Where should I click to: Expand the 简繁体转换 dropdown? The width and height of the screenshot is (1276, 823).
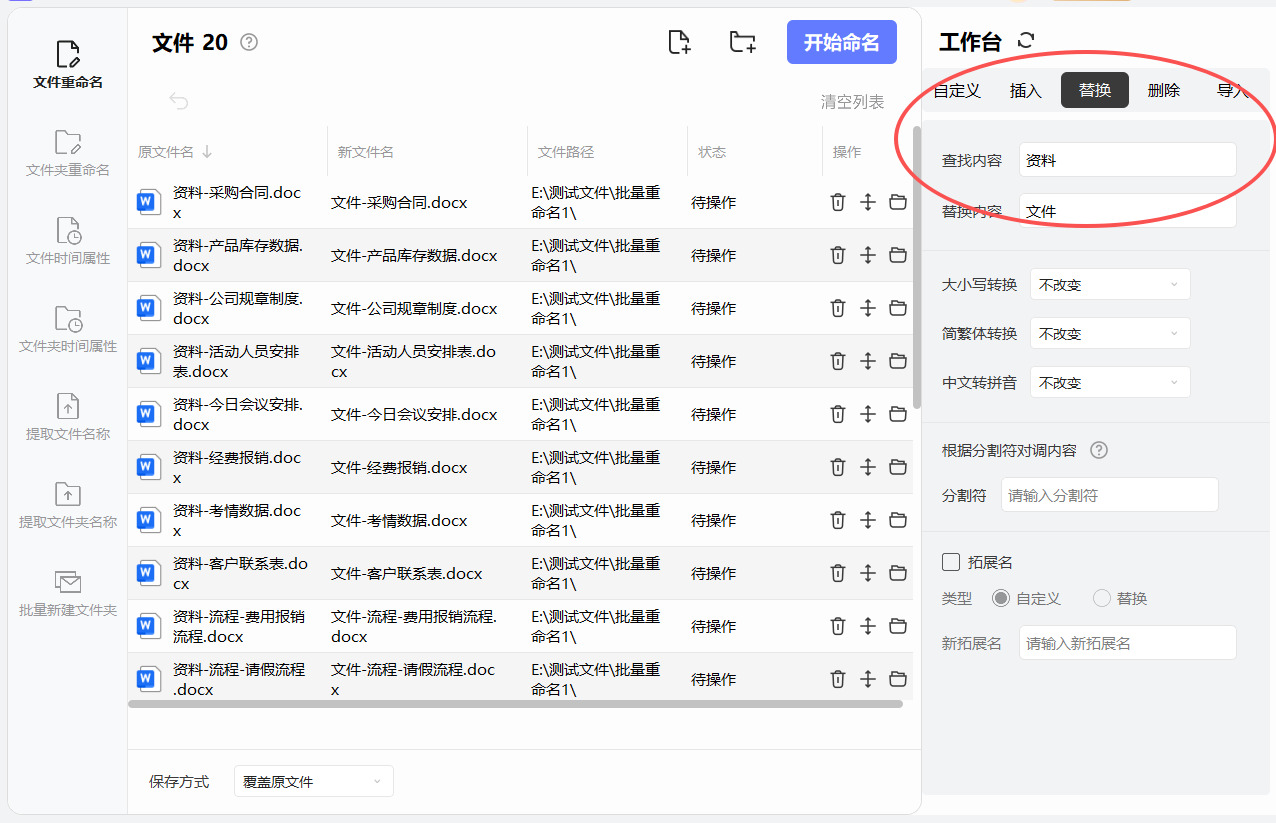1110,333
